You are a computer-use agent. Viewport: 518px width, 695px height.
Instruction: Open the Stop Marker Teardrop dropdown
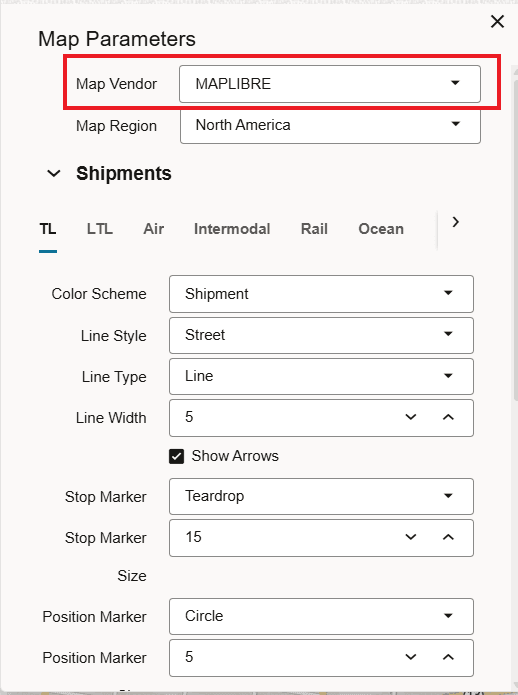point(321,496)
